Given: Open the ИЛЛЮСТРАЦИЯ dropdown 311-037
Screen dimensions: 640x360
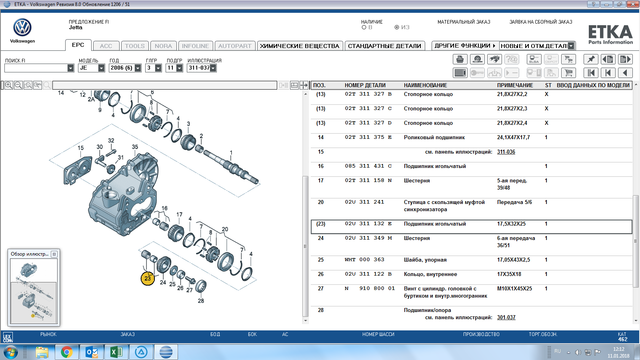Looking at the screenshot, I should [213, 68].
